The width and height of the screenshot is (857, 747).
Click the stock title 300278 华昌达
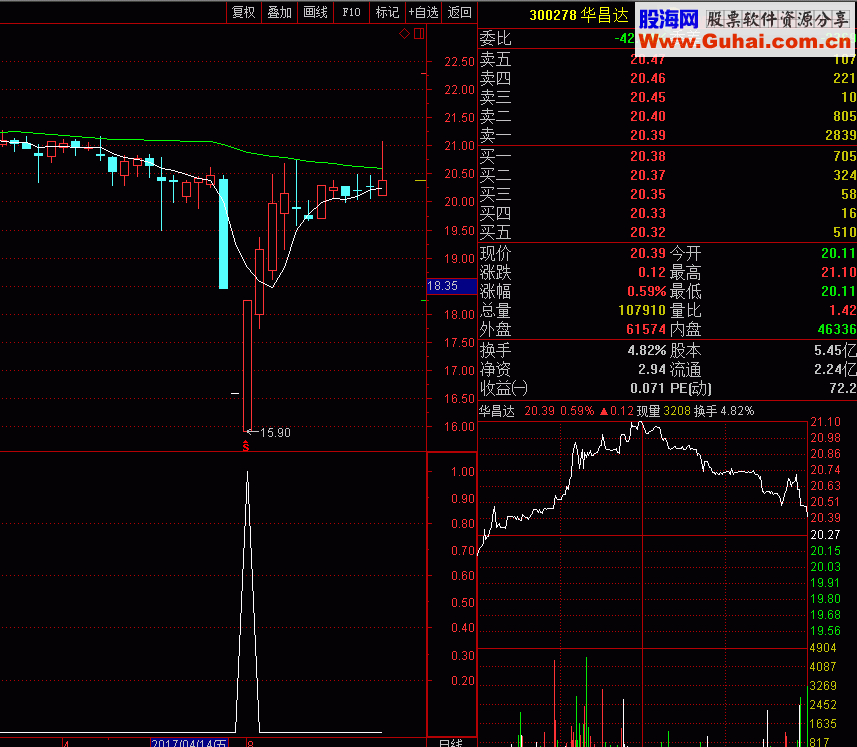pyautogui.click(x=579, y=15)
